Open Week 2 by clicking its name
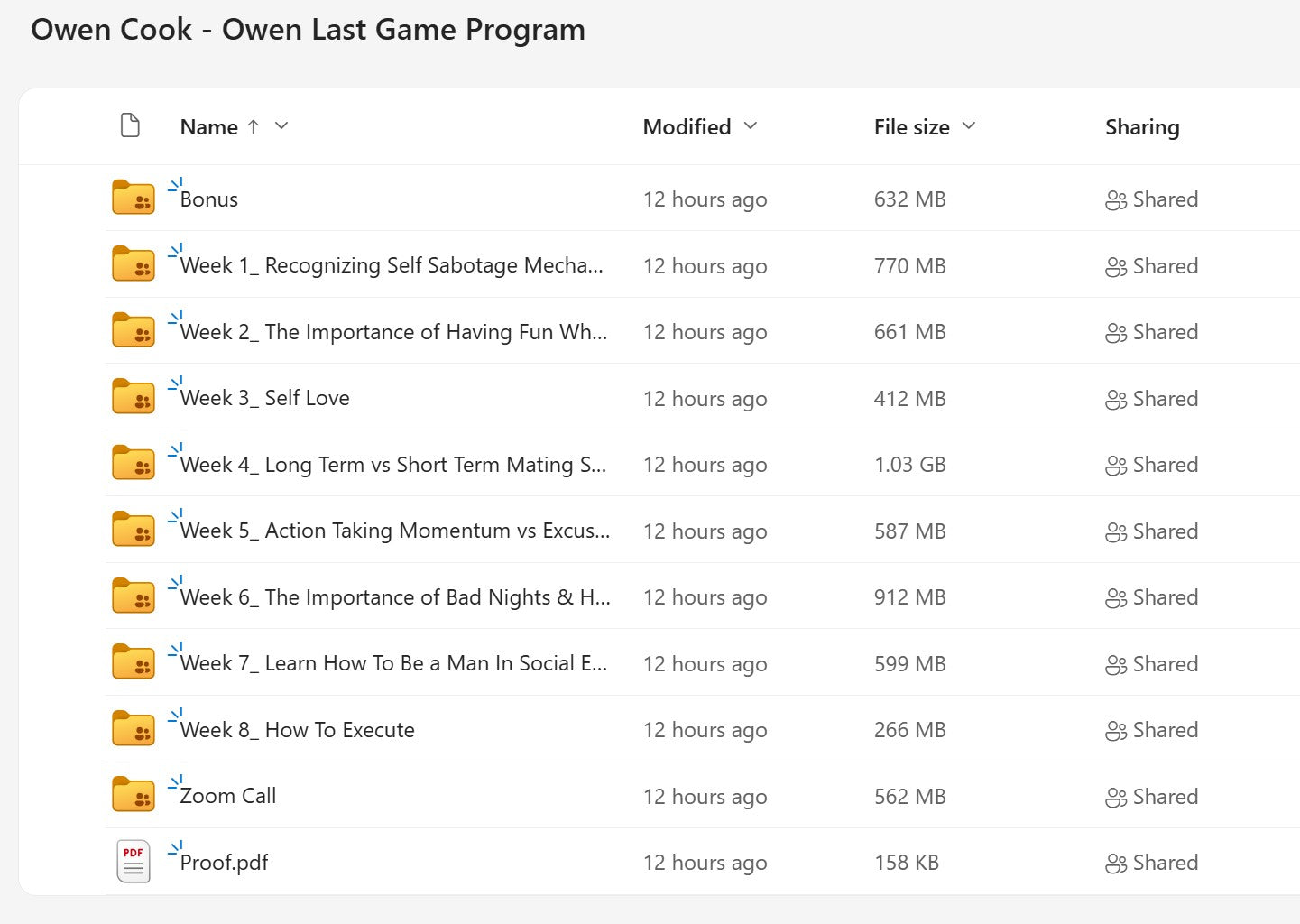Viewport: 1300px width, 924px height. click(x=394, y=331)
